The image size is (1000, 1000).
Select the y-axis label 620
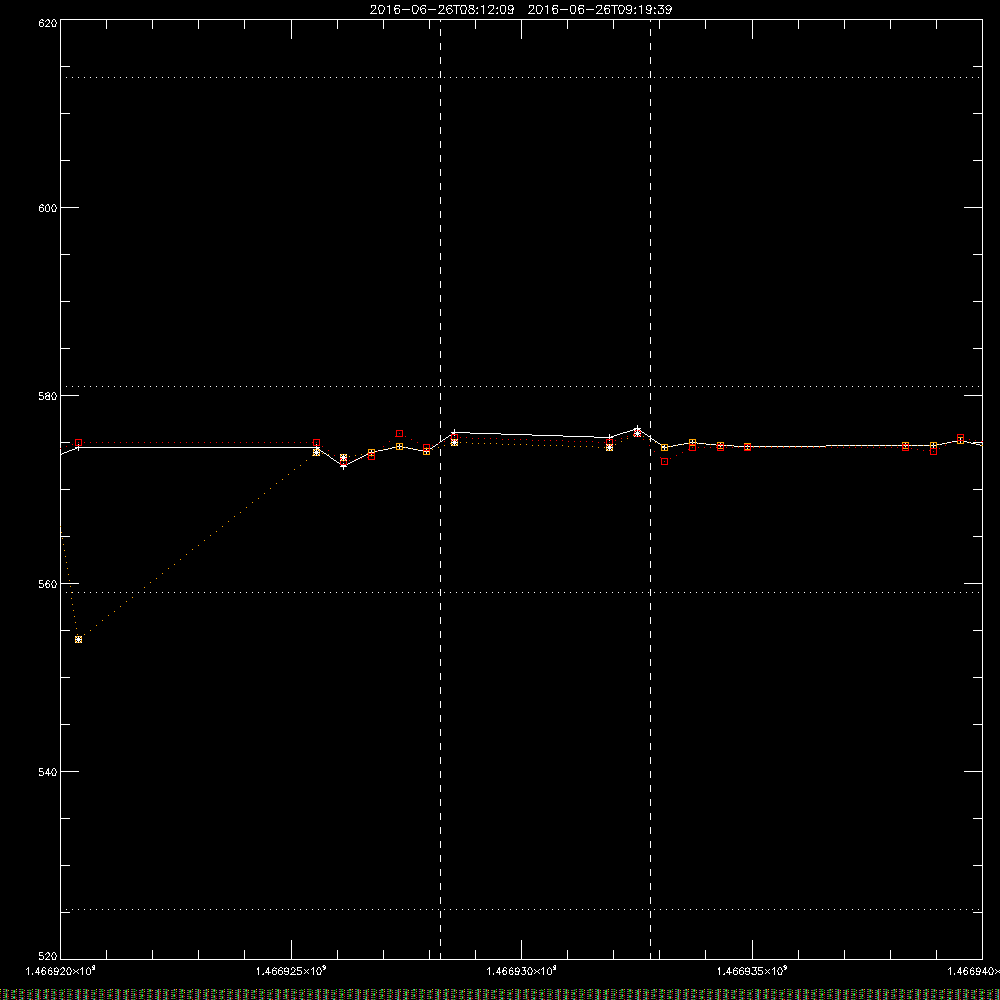coord(48,23)
